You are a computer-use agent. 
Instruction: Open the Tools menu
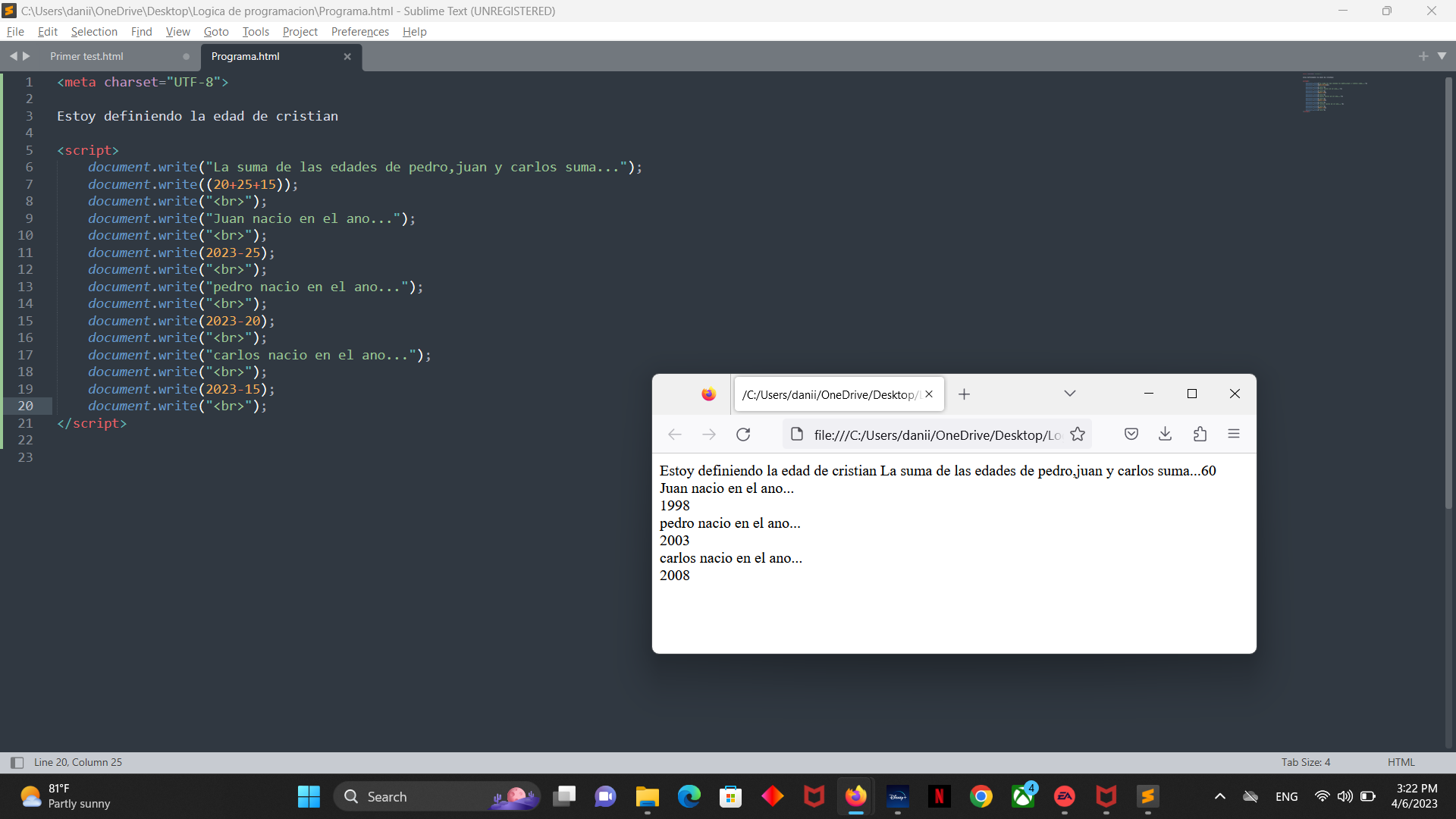[256, 32]
